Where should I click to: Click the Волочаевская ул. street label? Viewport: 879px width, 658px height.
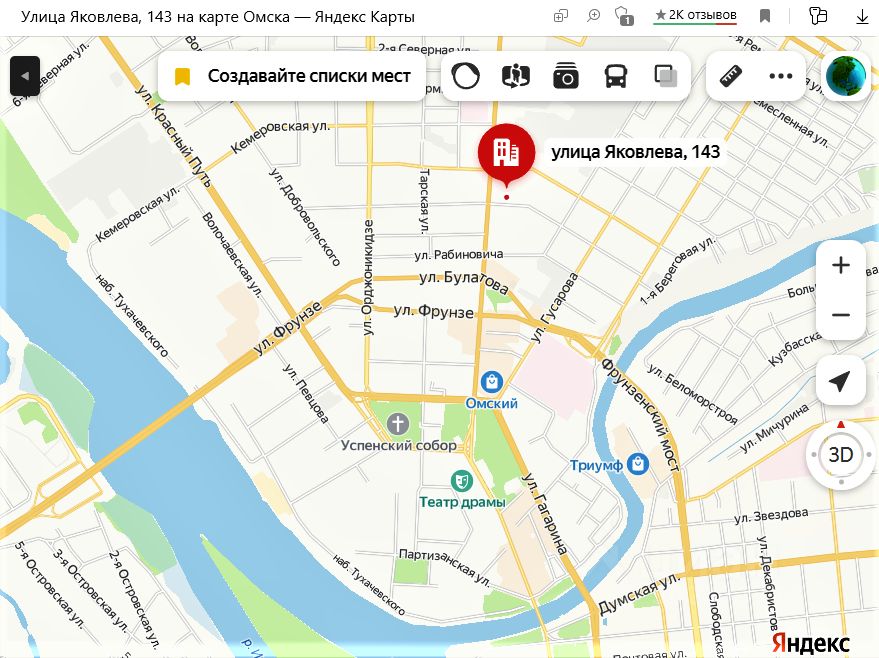[232, 254]
